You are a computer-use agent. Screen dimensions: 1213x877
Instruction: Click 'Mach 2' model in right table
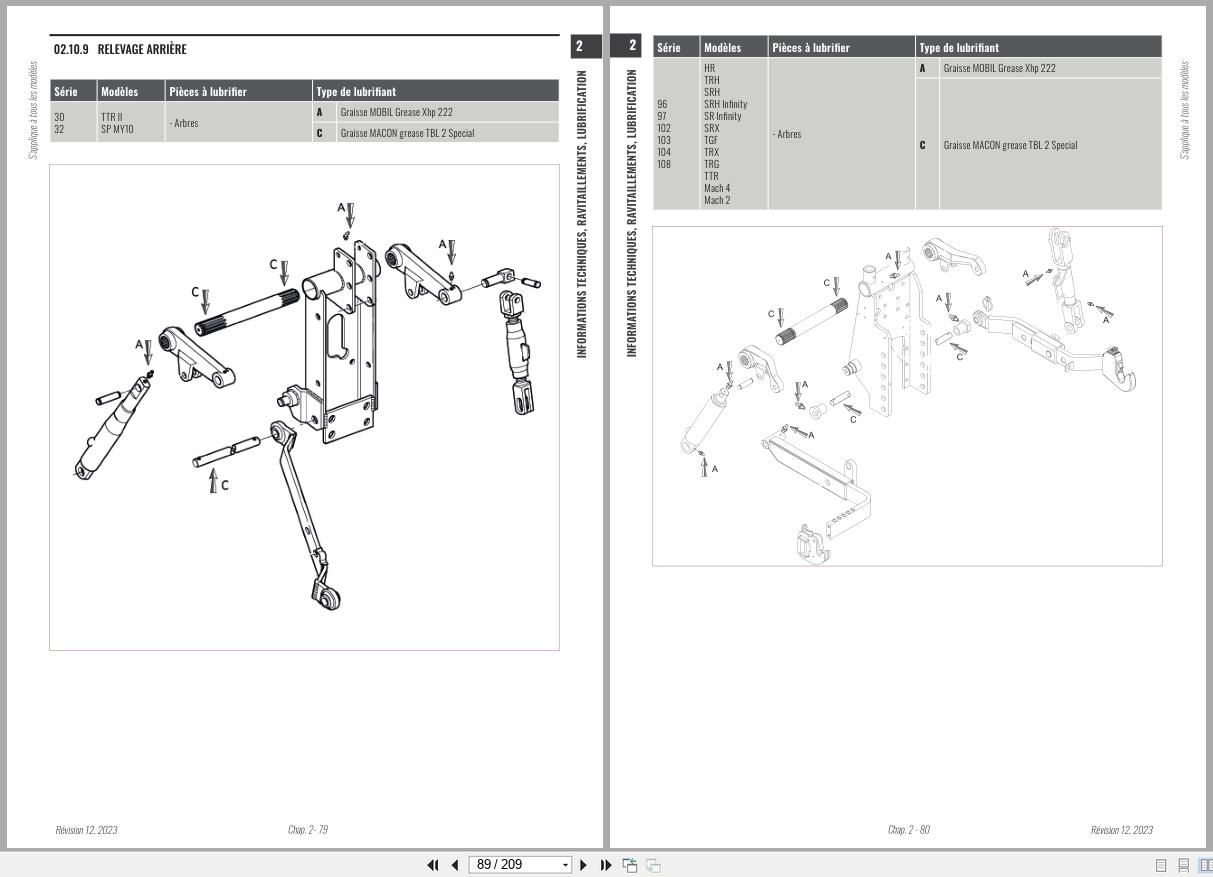[x=717, y=200]
